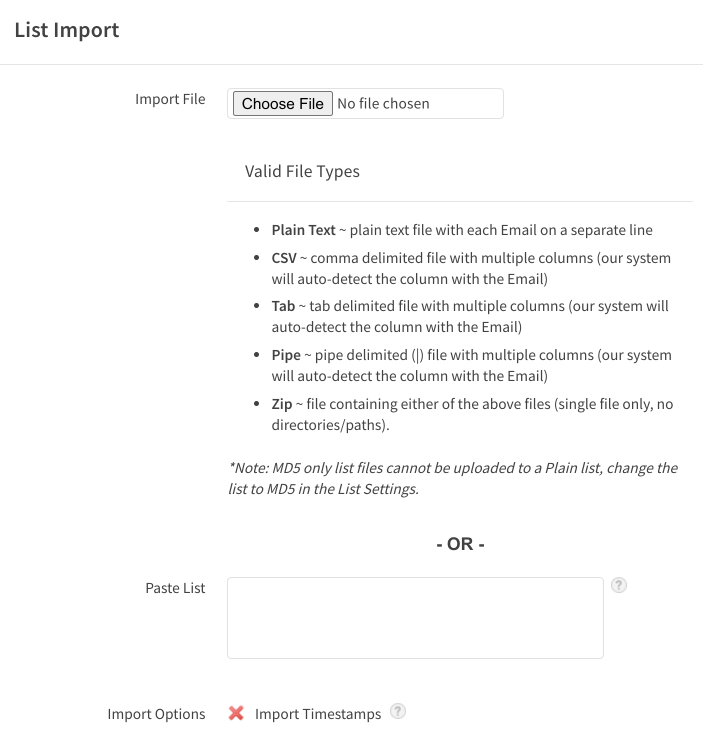Click the bold Zip file type entry
Viewport: 703px width, 743px height.
click(x=282, y=404)
